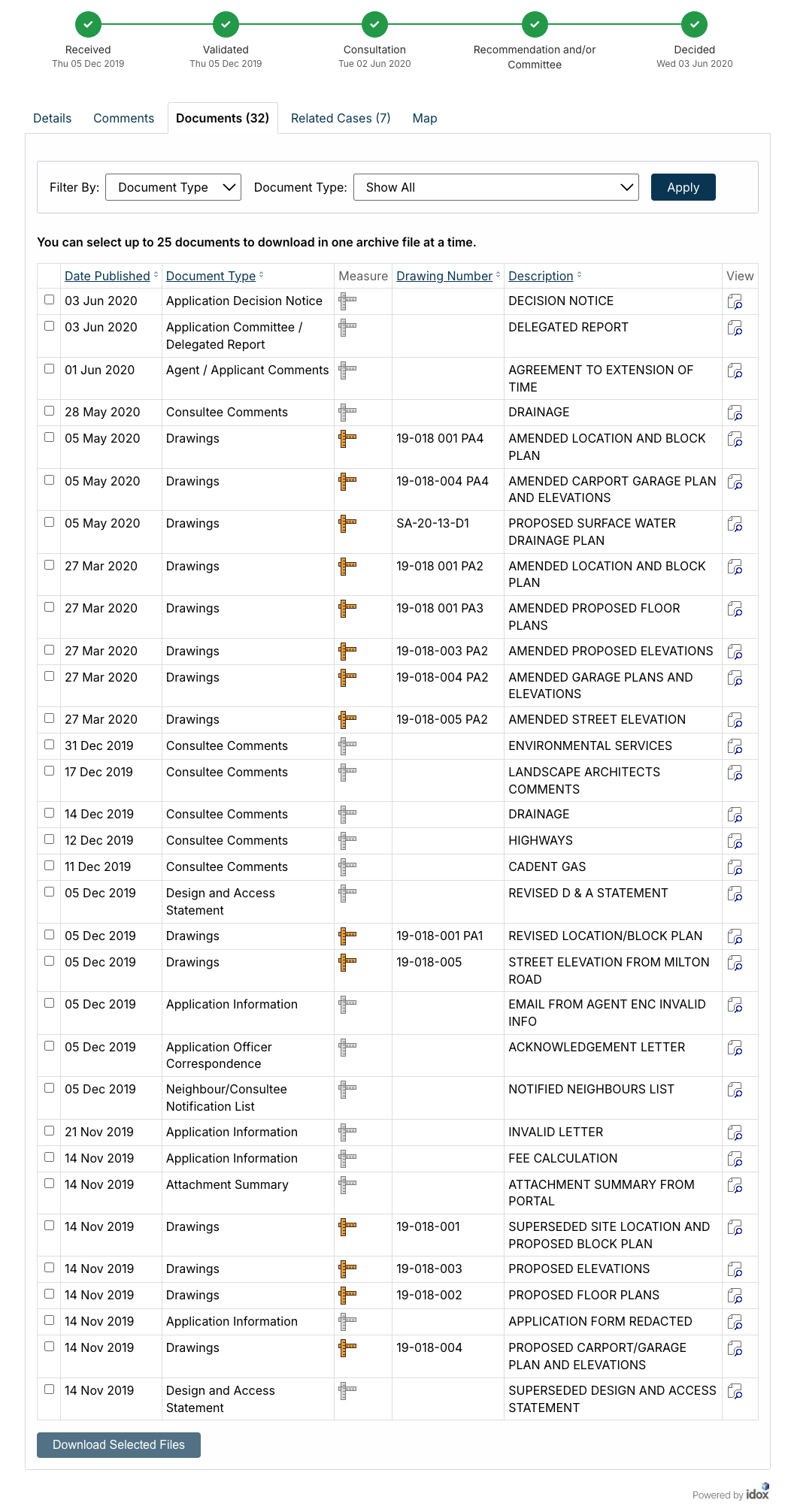The image size is (791, 1512).
Task: Measure drawing 19-018-004 carport garage plan
Action: click(x=347, y=1348)
